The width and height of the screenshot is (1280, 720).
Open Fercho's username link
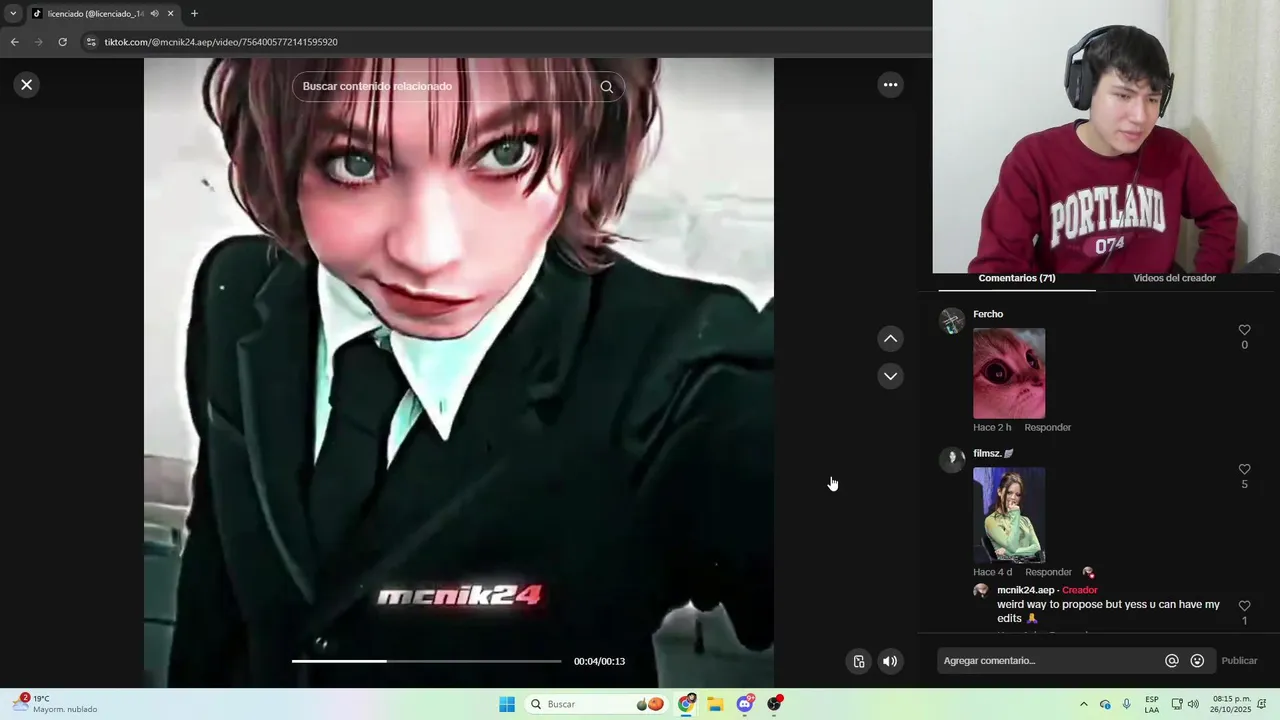click(988, 314)
